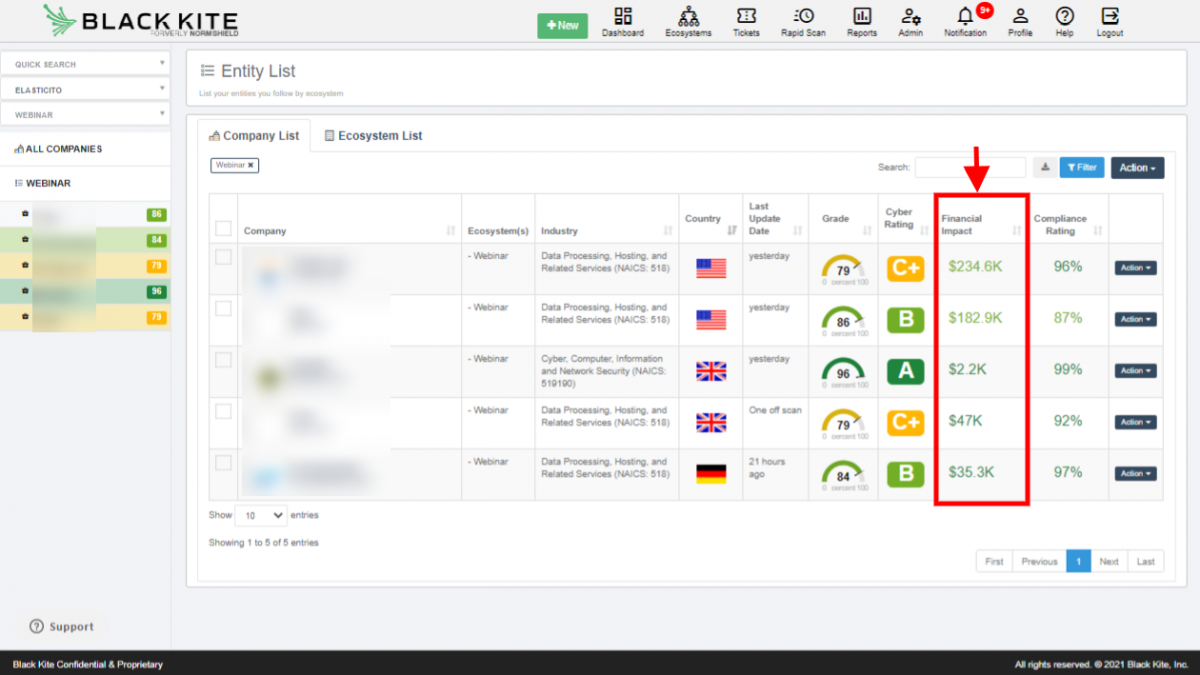This screenshot has height=675, width=1200.
Task: Click the green +New button
Action: click(x=562, y=25)
